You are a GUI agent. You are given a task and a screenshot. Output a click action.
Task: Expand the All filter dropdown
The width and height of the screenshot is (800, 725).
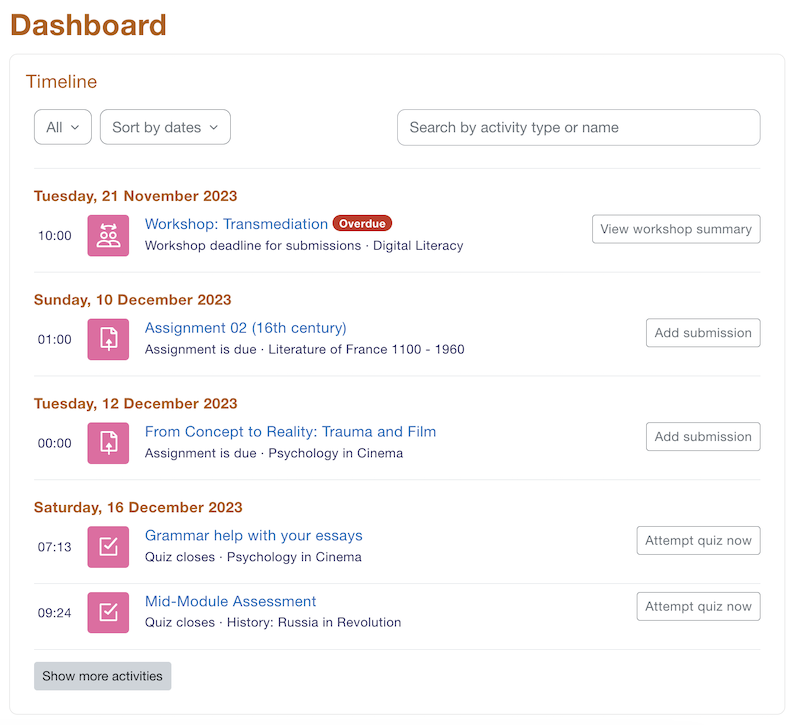63,128
